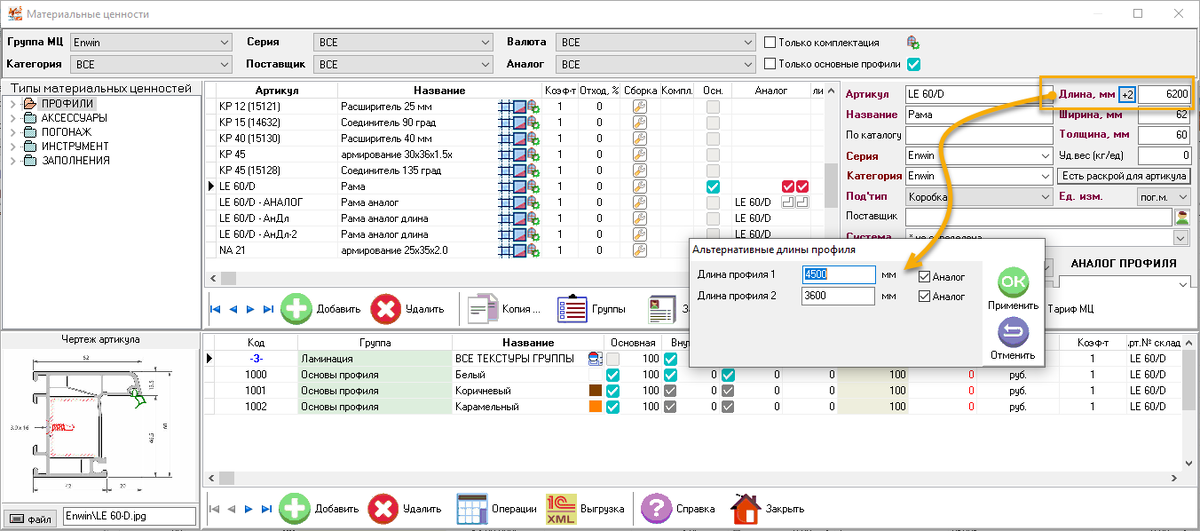Open the Категория filter dropdown in the top bar
Image resolution: width=1200 pixels, height=531 pixels.
point(150,64)
